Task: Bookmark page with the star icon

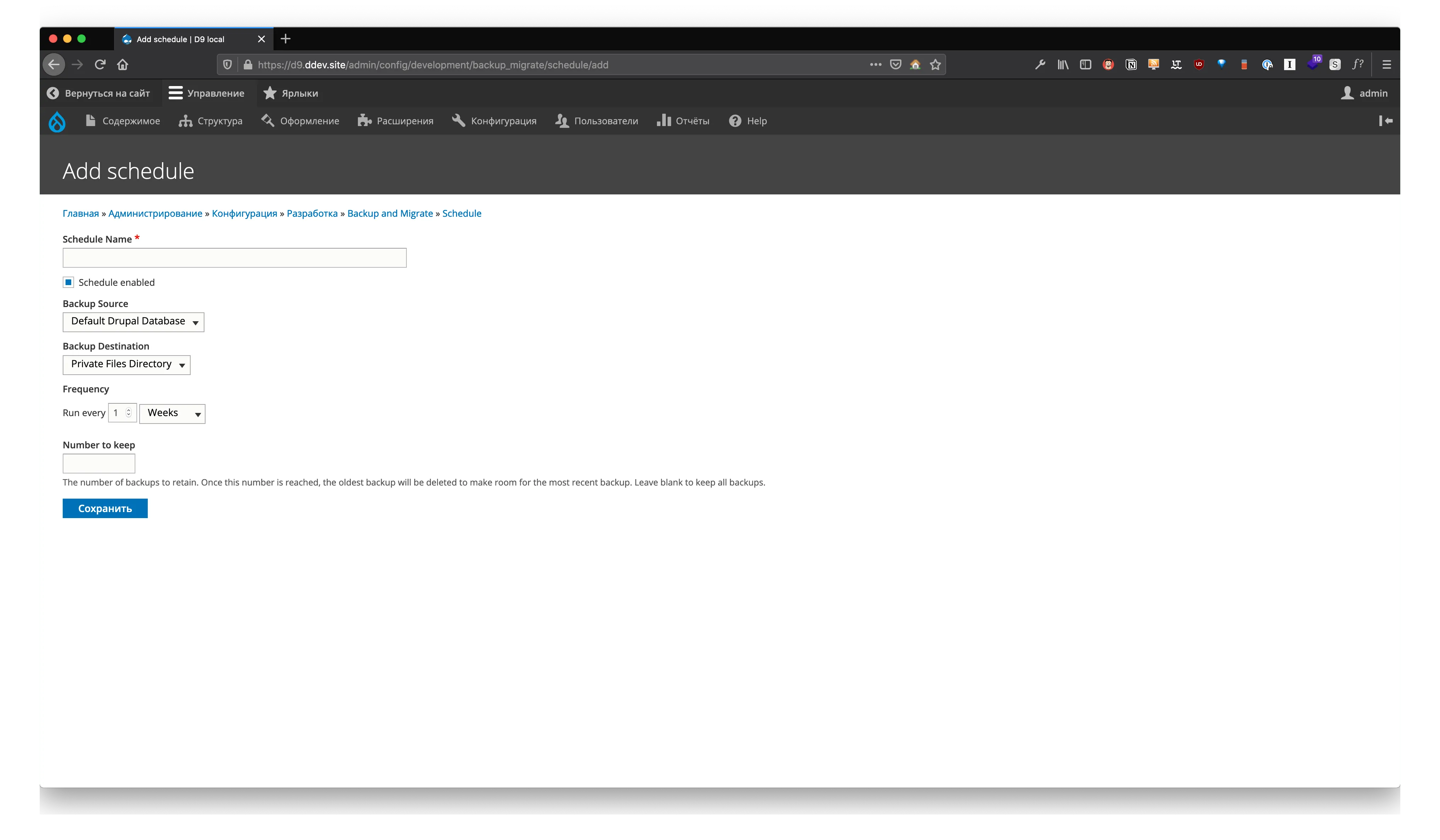Action: coord(935,64)
